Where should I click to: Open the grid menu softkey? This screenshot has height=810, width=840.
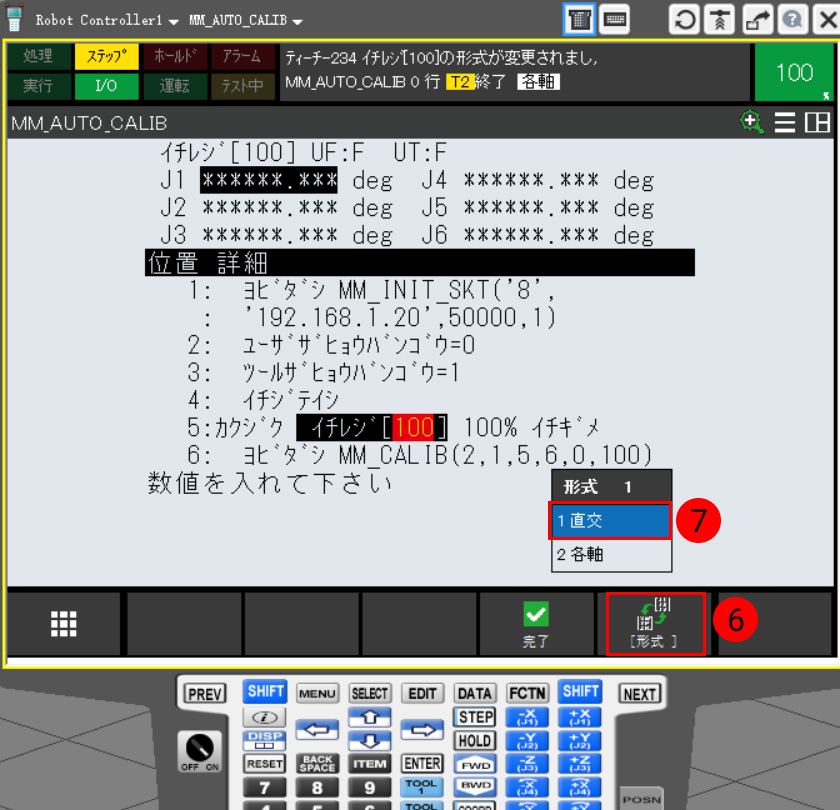click(63, 624)
